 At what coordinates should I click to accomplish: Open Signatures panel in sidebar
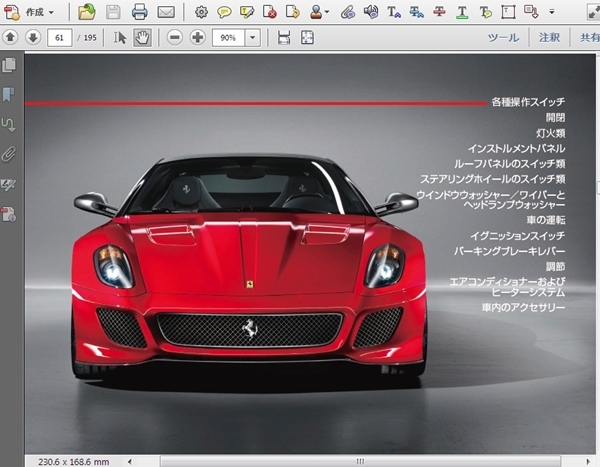(x=8, y=185)
